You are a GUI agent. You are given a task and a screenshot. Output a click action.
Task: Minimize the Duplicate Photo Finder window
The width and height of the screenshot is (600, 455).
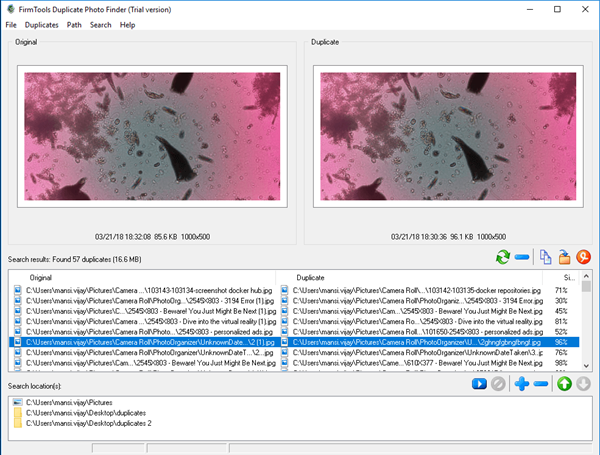(x=530, y=9)
